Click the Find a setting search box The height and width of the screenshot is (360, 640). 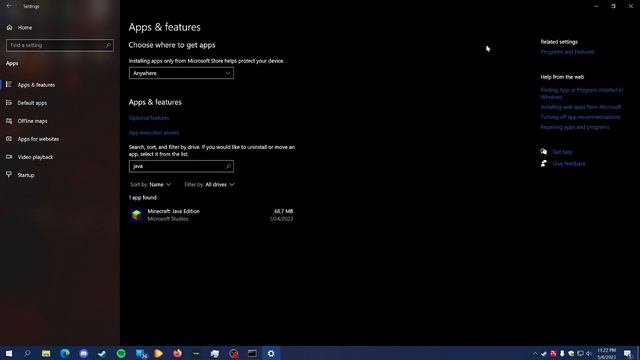(60, 45)
